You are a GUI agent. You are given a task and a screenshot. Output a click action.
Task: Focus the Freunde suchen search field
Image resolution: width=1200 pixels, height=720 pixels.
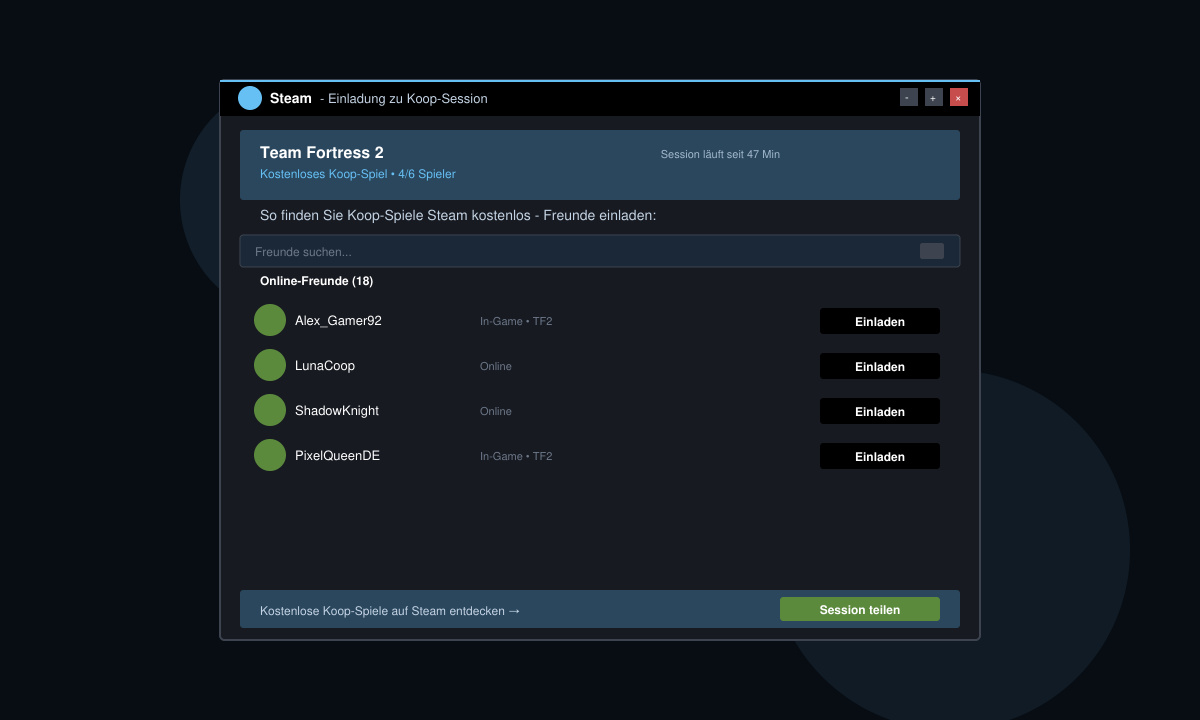point(600,251)
